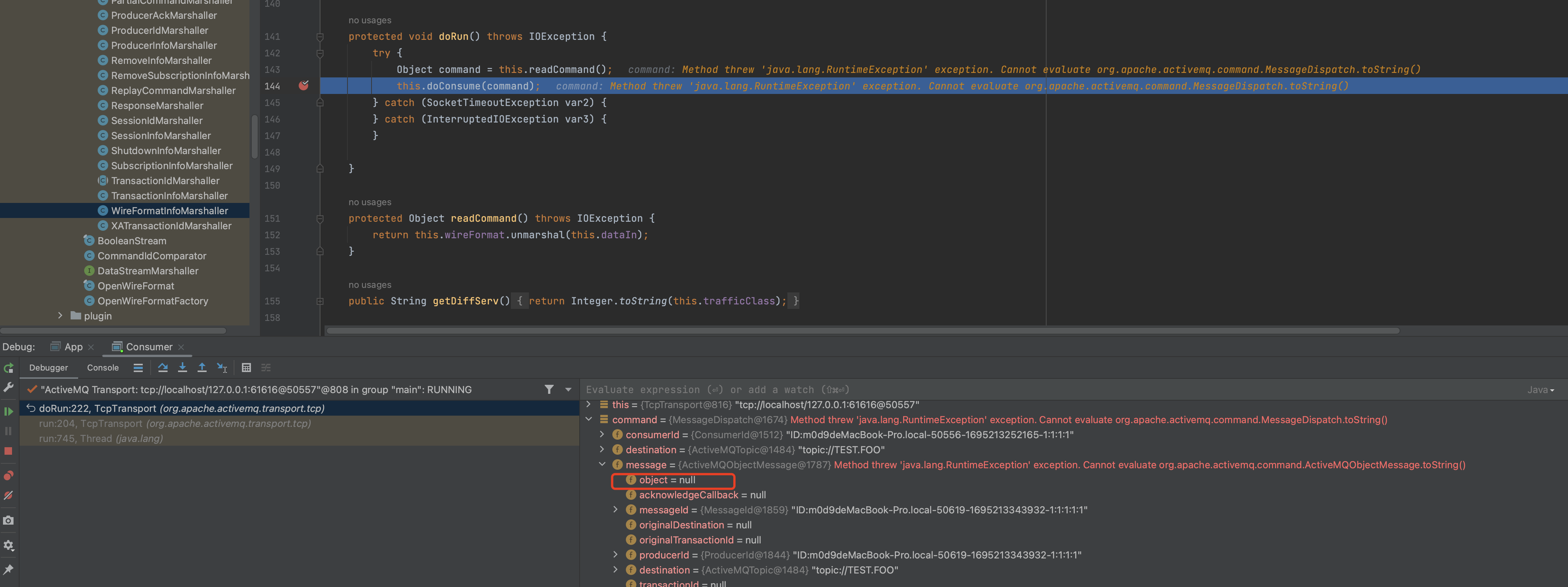Expand the plugin folder in project tree
Image resolution: width=1568 pixels, height=587 pixels.
60,316
